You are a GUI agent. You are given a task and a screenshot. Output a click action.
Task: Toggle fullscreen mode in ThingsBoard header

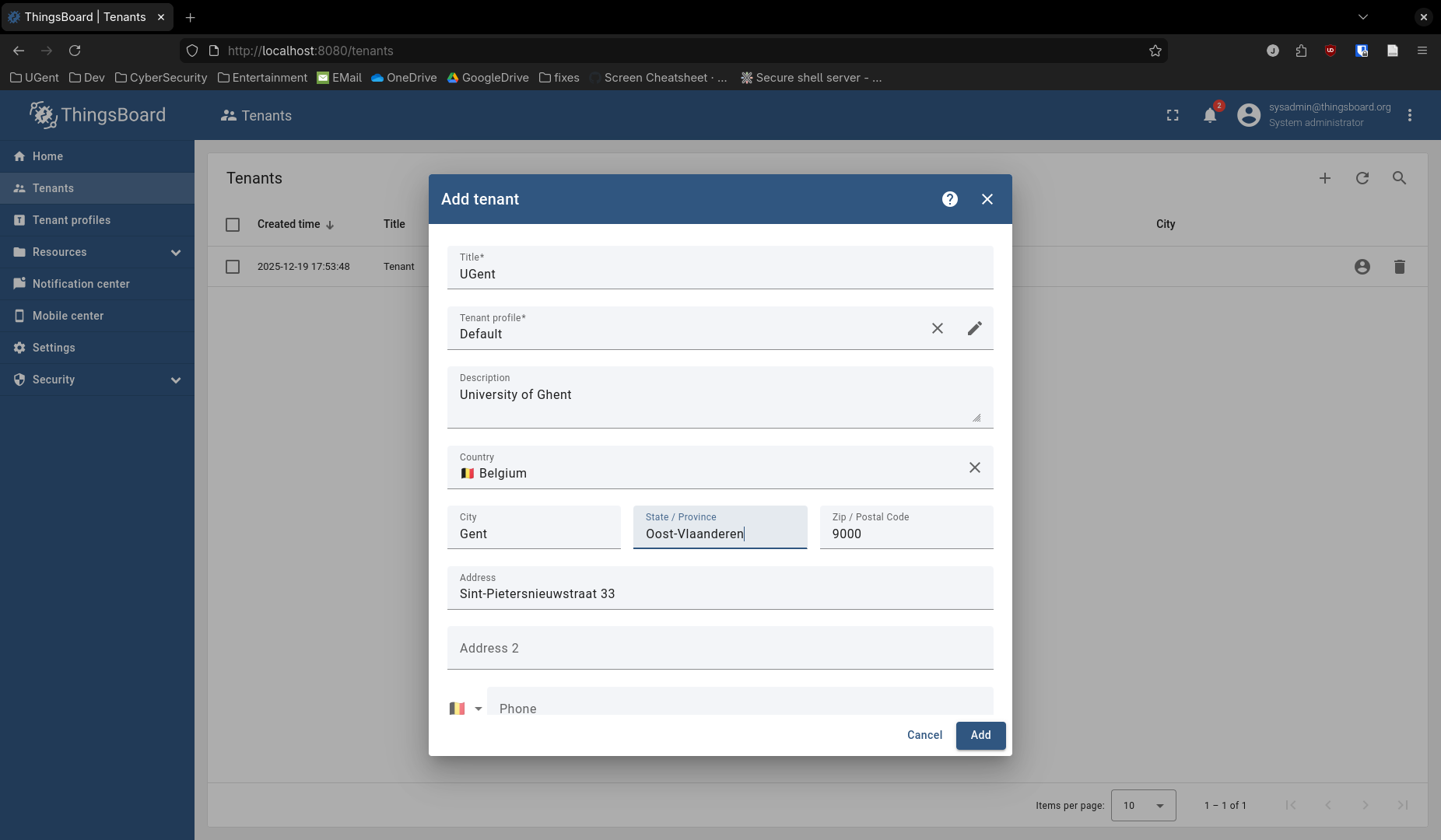pyautogui.click(x=1173, y=116)
